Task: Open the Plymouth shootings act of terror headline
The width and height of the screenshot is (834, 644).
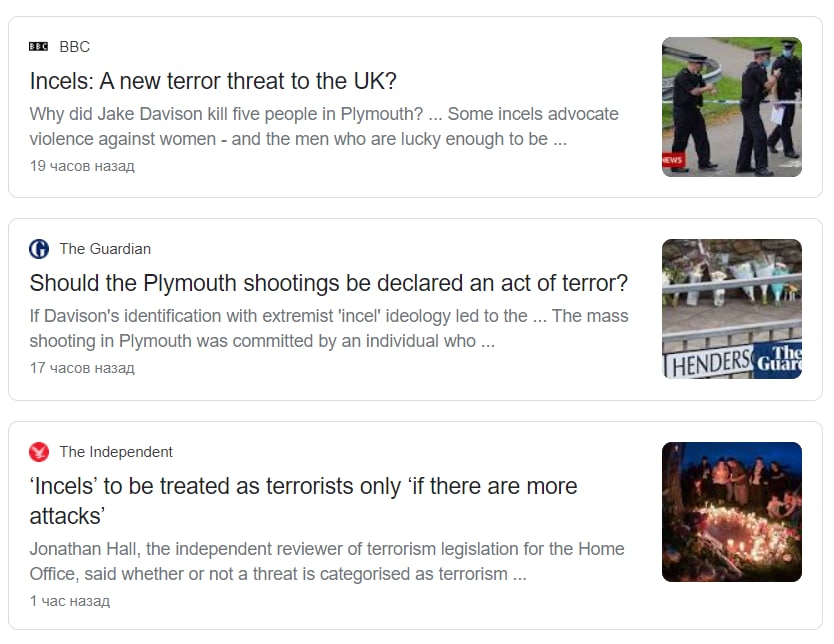Action: [329, 283]
